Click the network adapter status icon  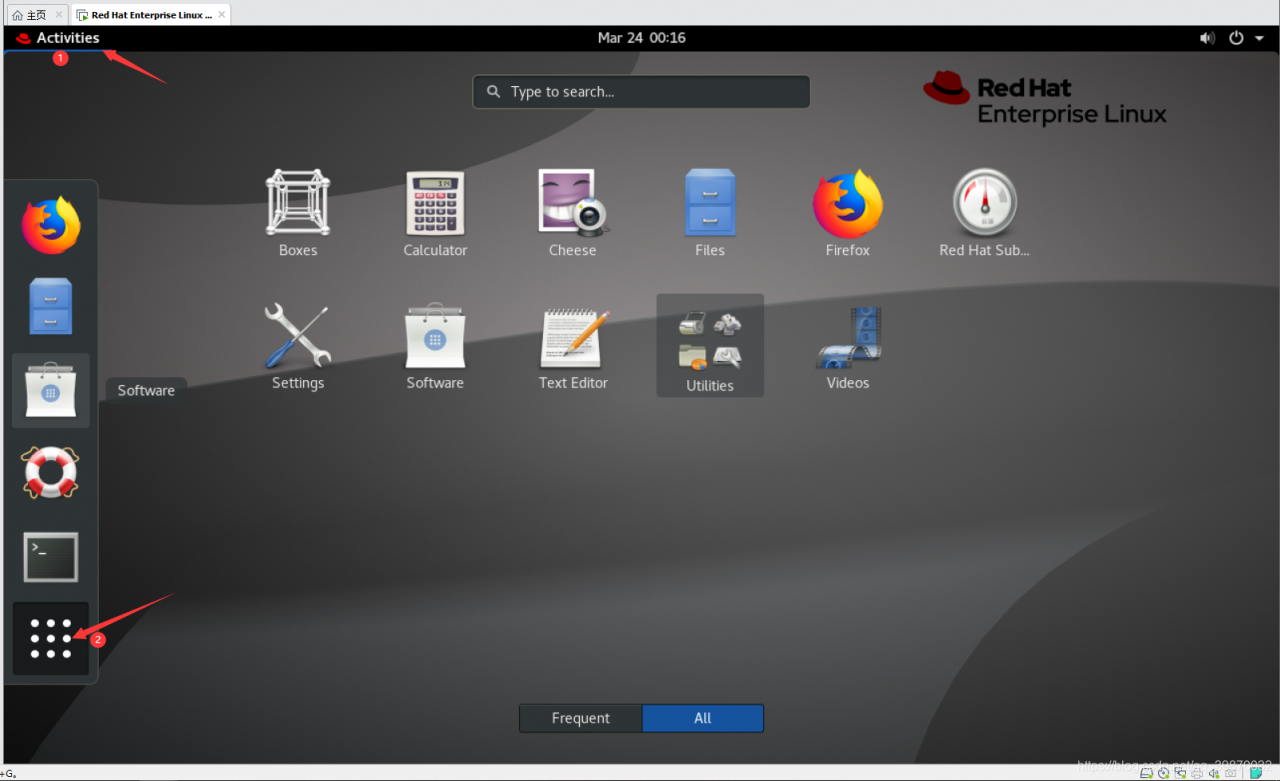(1180, 773)
